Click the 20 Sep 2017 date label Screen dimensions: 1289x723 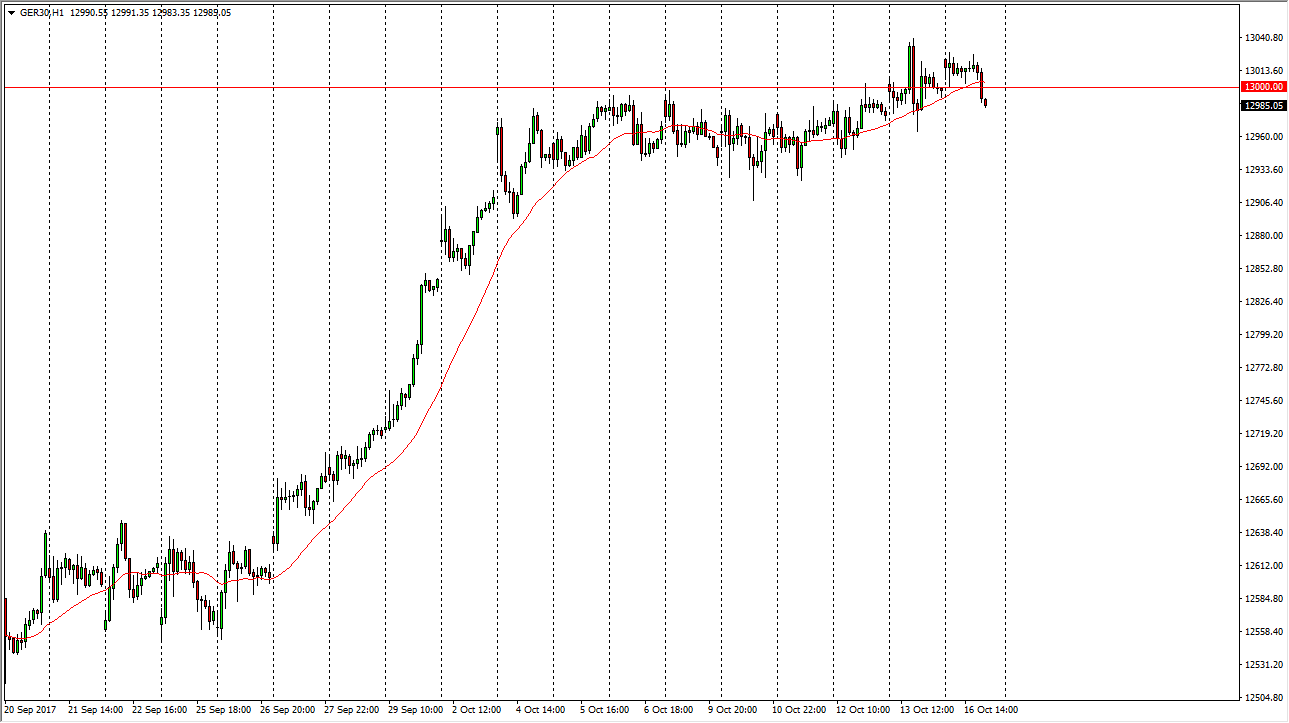(x=31, y=710)
